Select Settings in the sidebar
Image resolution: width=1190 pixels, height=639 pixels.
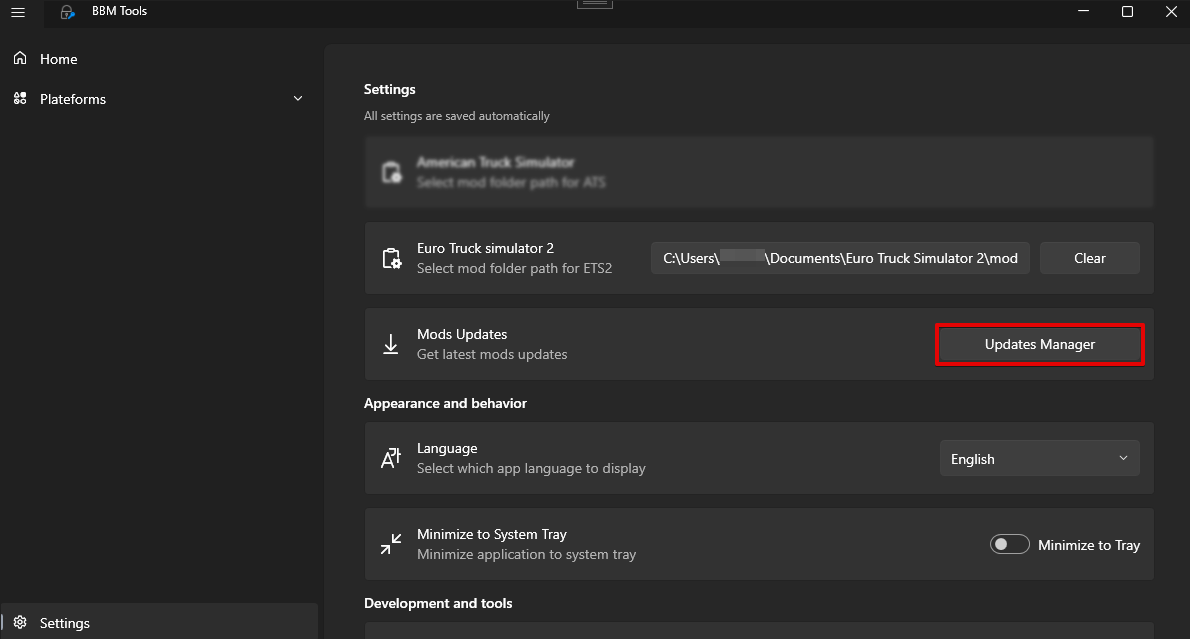point(64,622)
